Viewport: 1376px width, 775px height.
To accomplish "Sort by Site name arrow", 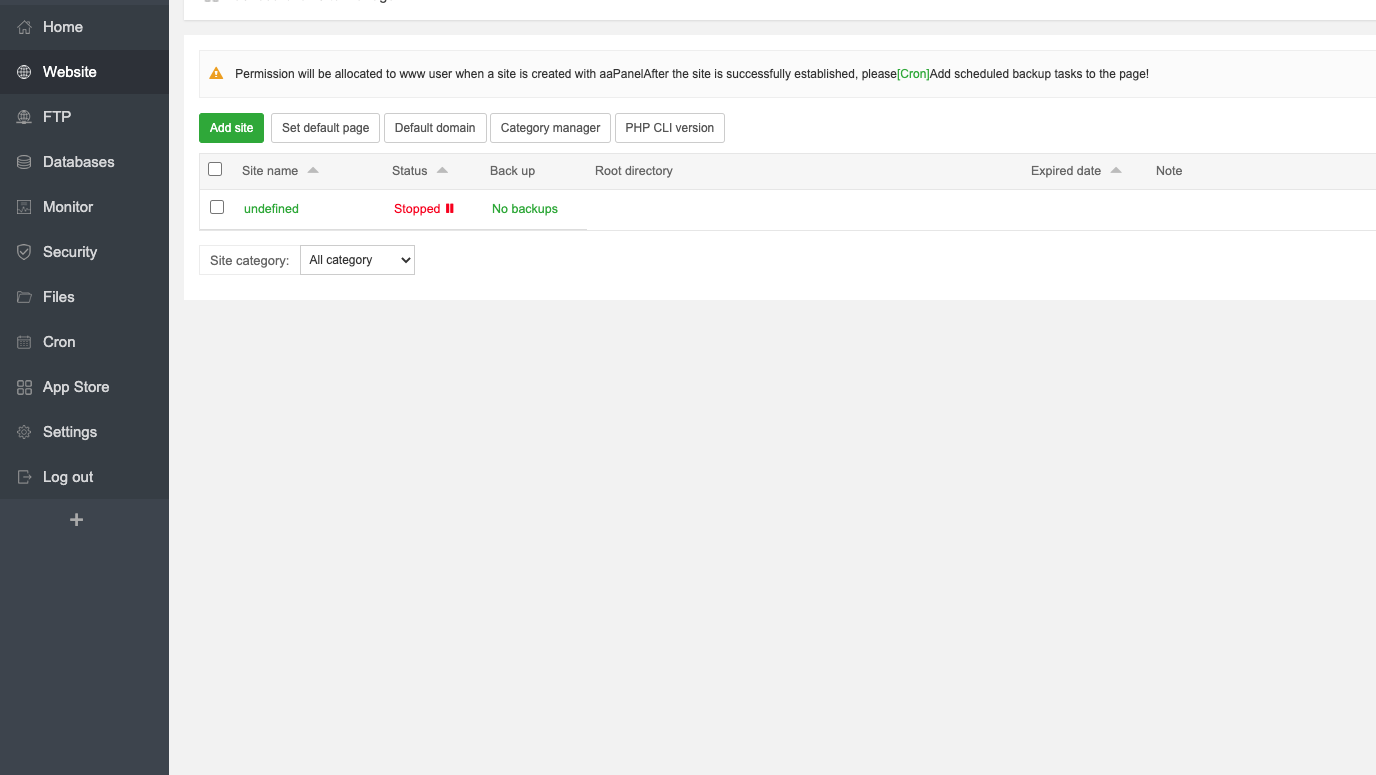I will [x=313, y=170].
